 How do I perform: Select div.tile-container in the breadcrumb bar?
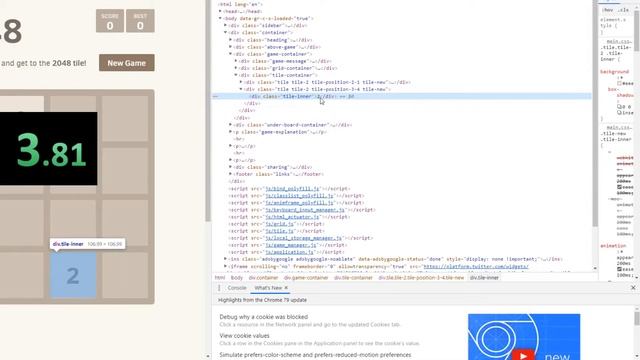click(x=353, y=278)
